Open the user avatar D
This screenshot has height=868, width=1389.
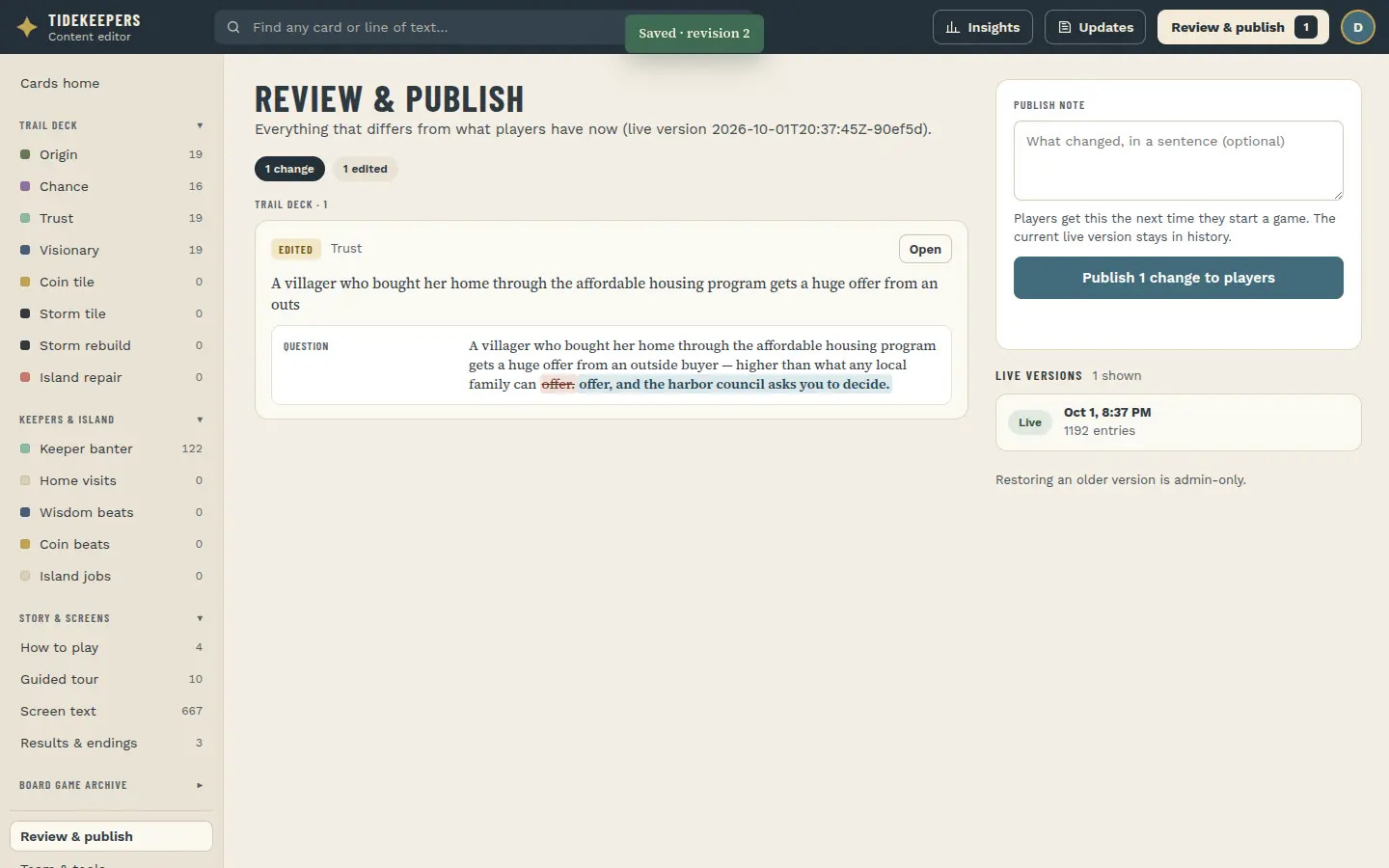pyautogui.click(x=1358, y=27)
